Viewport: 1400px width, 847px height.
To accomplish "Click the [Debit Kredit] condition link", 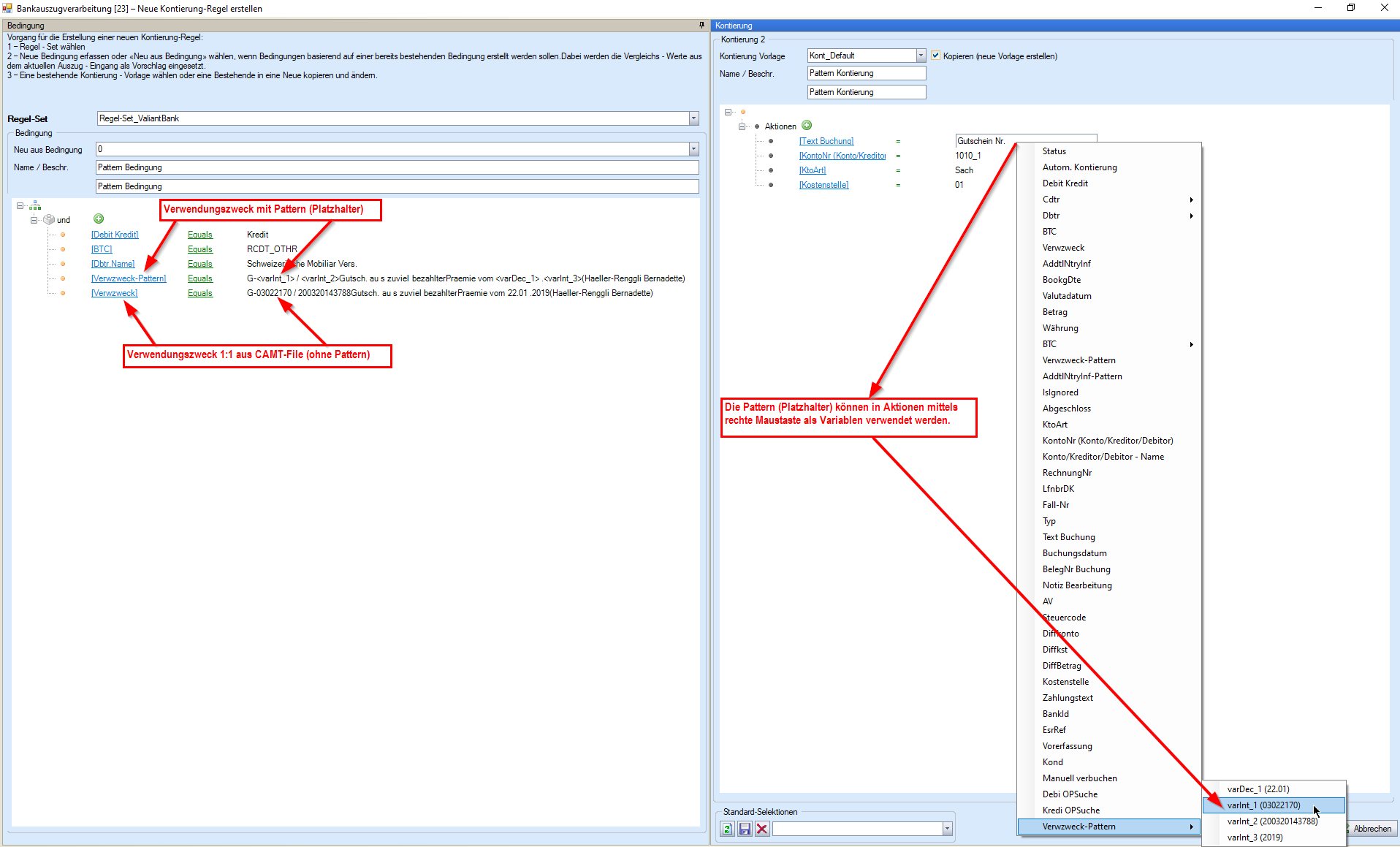I will click(115, 235).
